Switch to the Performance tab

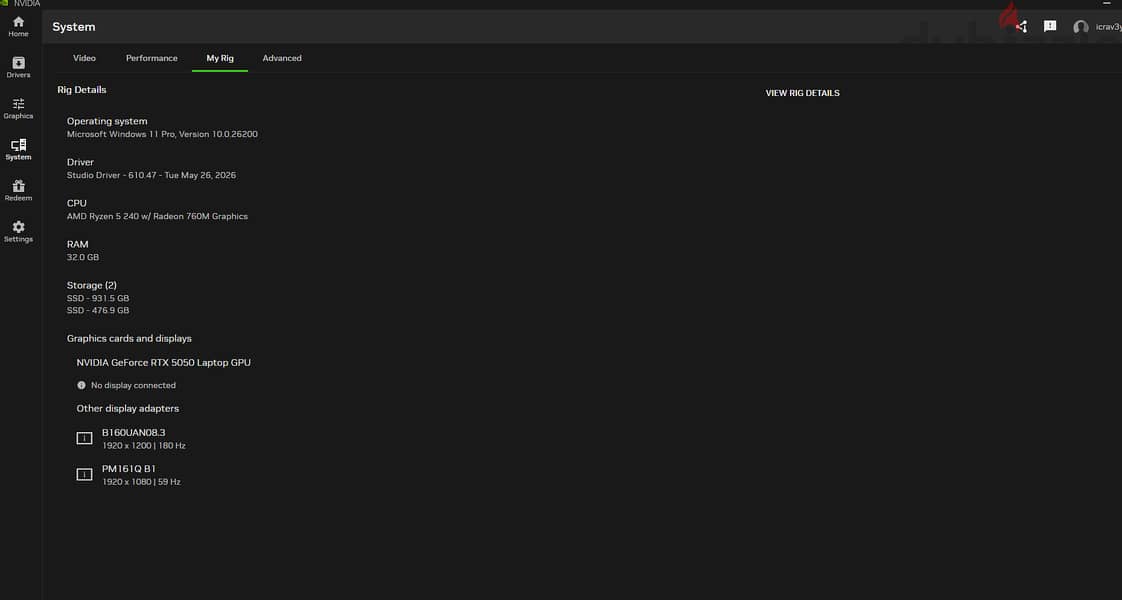(x=152, y=58)
